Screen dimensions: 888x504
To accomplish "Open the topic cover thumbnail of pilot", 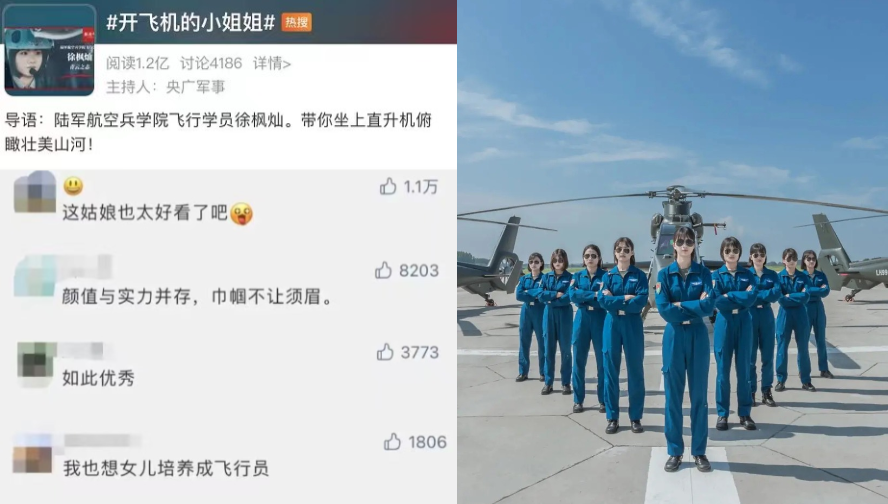I will [49, 50].
